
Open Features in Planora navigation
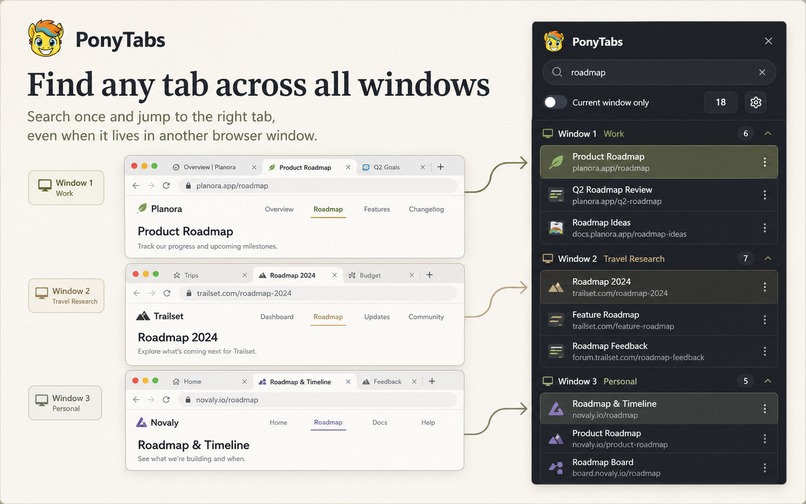(377, 209)
